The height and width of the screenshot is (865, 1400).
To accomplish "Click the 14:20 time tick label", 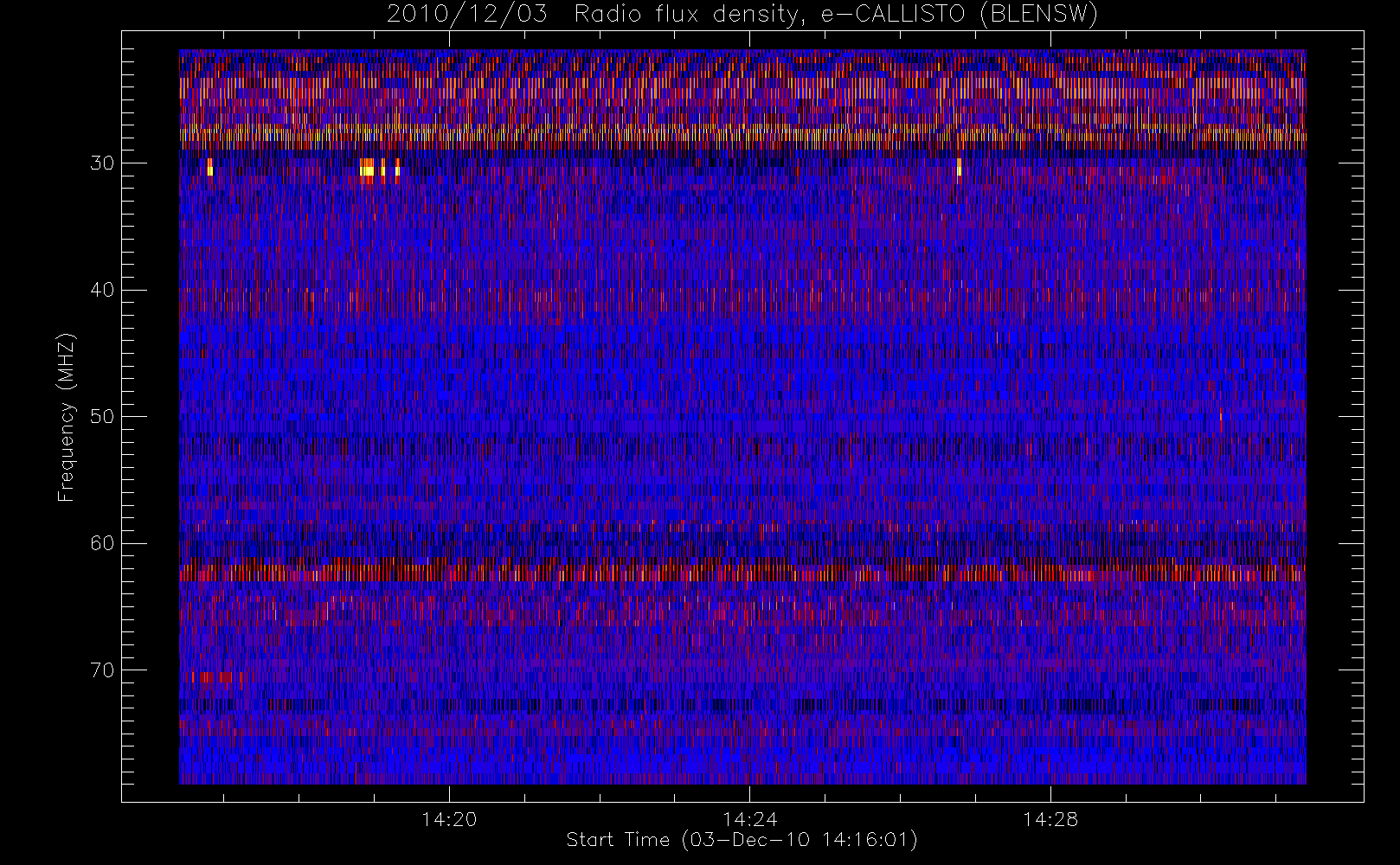I will point(449,819).
